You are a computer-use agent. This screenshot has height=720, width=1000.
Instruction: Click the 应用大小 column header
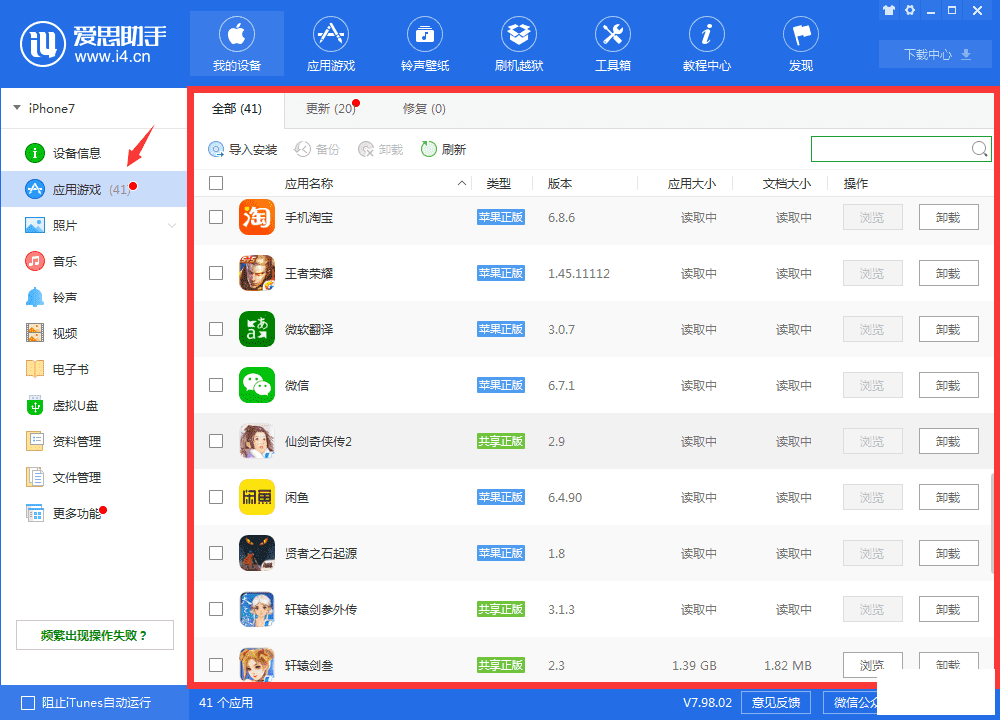click(691, 184)
